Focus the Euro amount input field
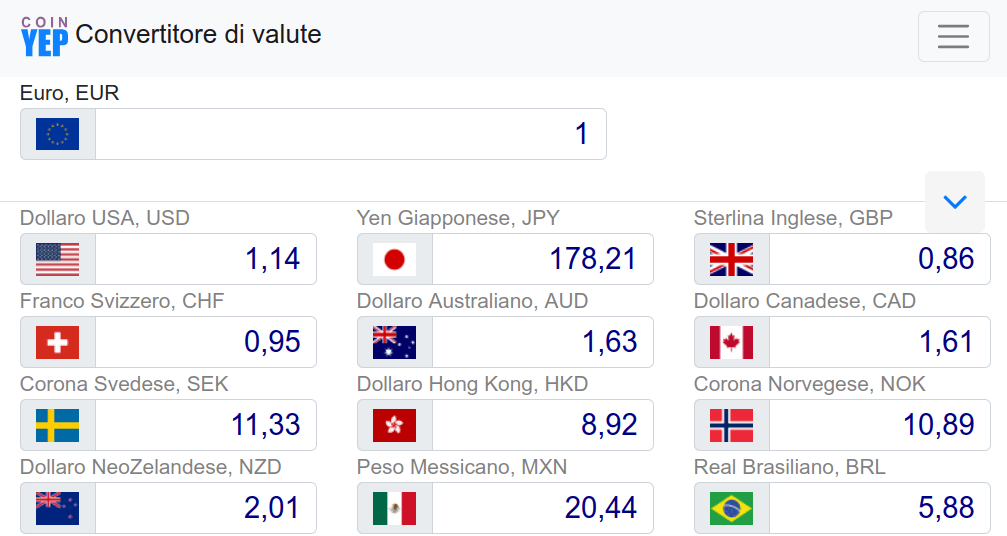Screen dimensions: 1007x536 (351, 134)
